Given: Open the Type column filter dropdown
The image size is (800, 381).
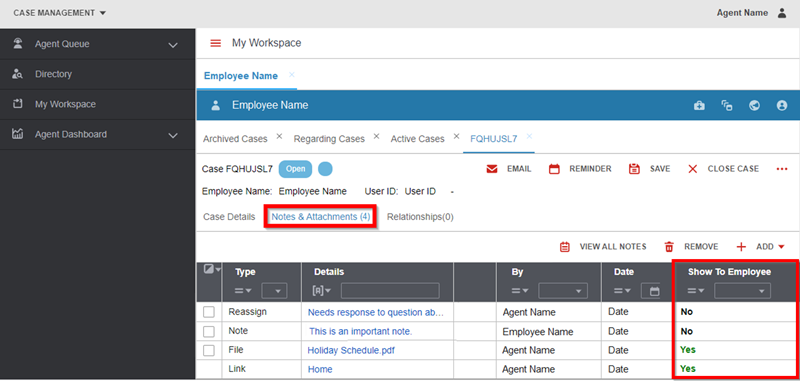Looking at the screenshot, I should point(274,291).
